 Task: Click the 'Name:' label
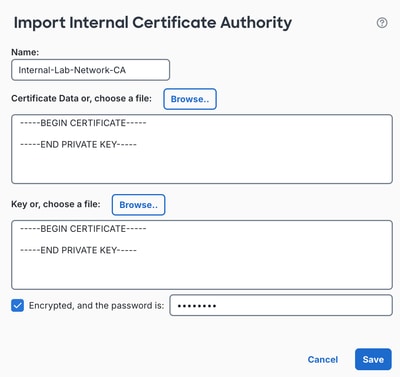(25, 52)
